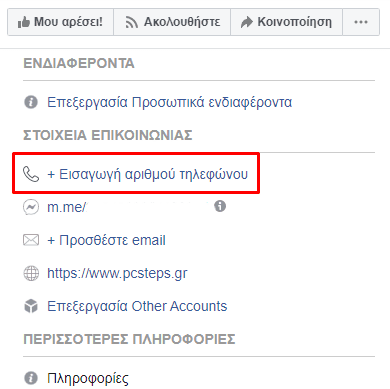Click the globe website icon
Viewport: 390px width, 389px height.
pyautogui.click(x=31, y=273)
